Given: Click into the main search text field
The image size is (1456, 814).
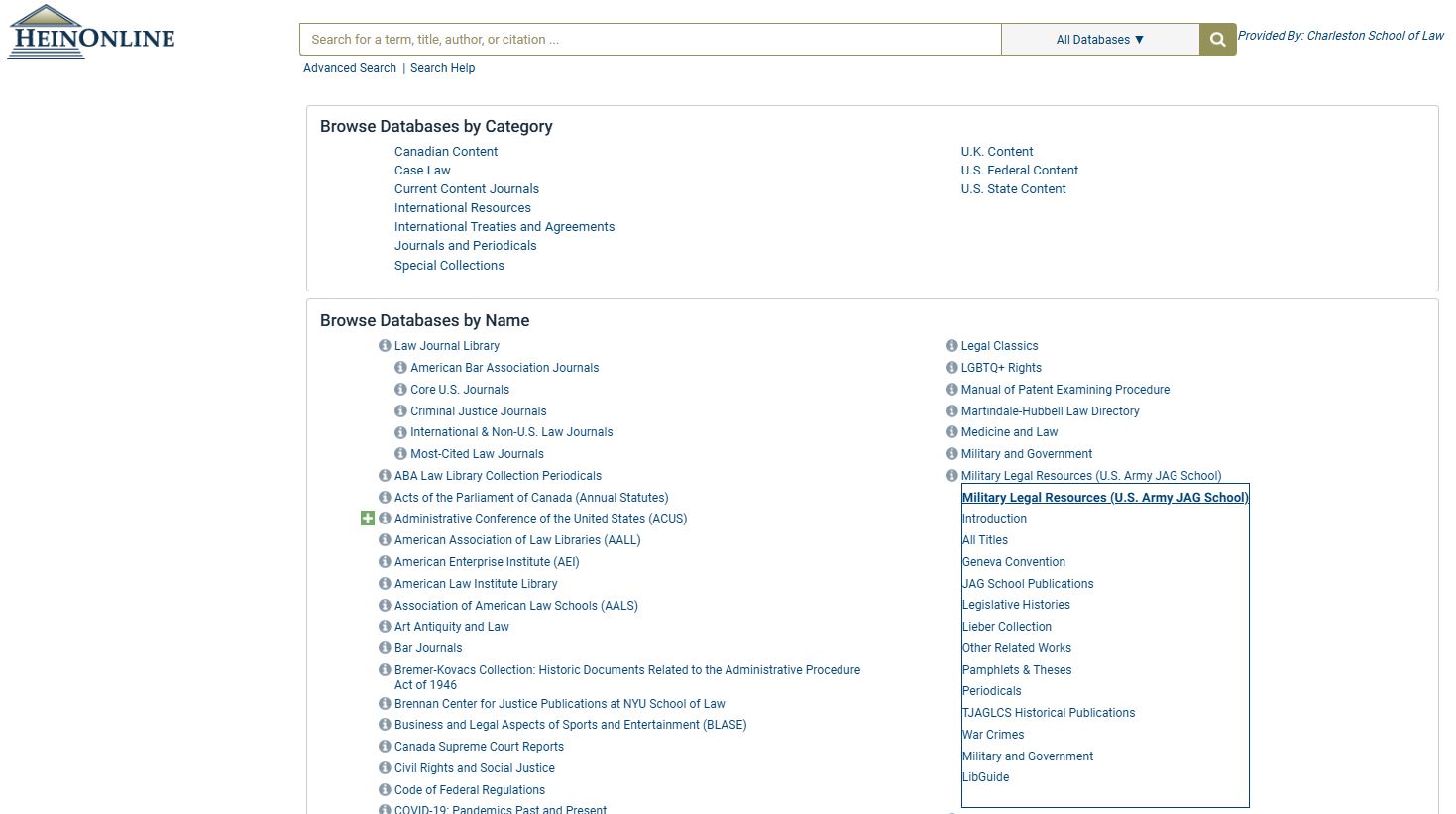Looking at the screenshot, I should tap(649, 40).
